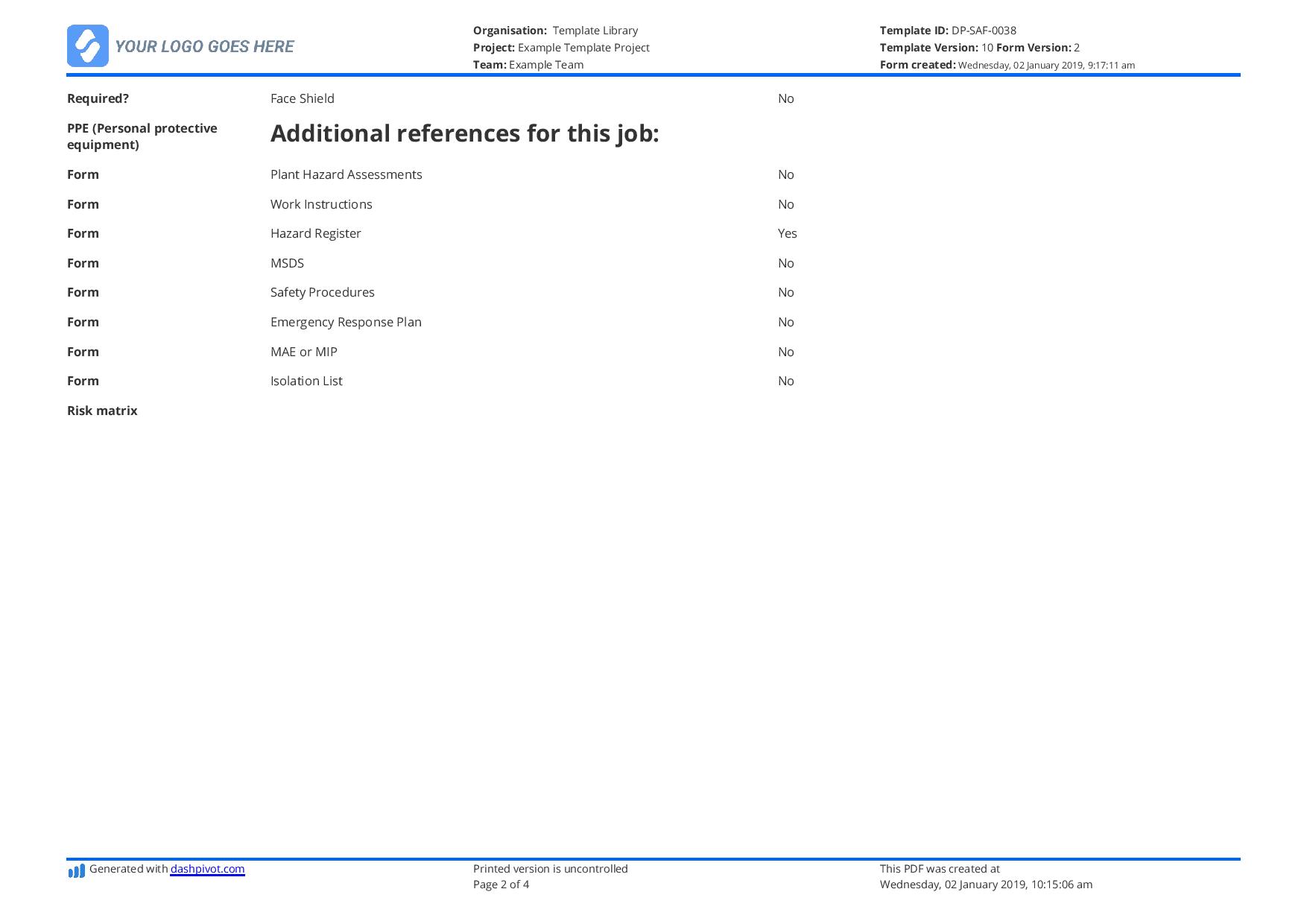Viewport: 1307px width, 924px height.
Task: Click 'Project: Example Template Project' header line
Action: click(x=561, y=48)
